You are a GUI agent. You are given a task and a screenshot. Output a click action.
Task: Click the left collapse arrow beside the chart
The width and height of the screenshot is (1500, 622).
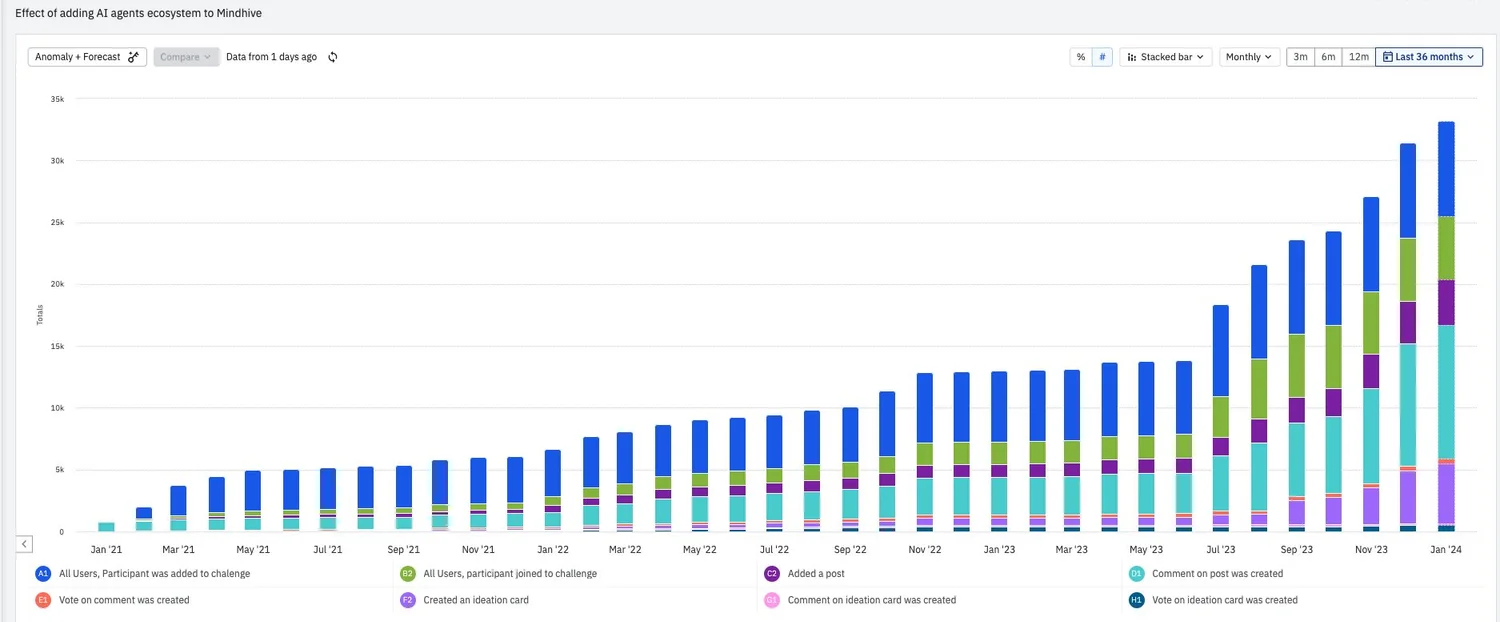[24, 543]
